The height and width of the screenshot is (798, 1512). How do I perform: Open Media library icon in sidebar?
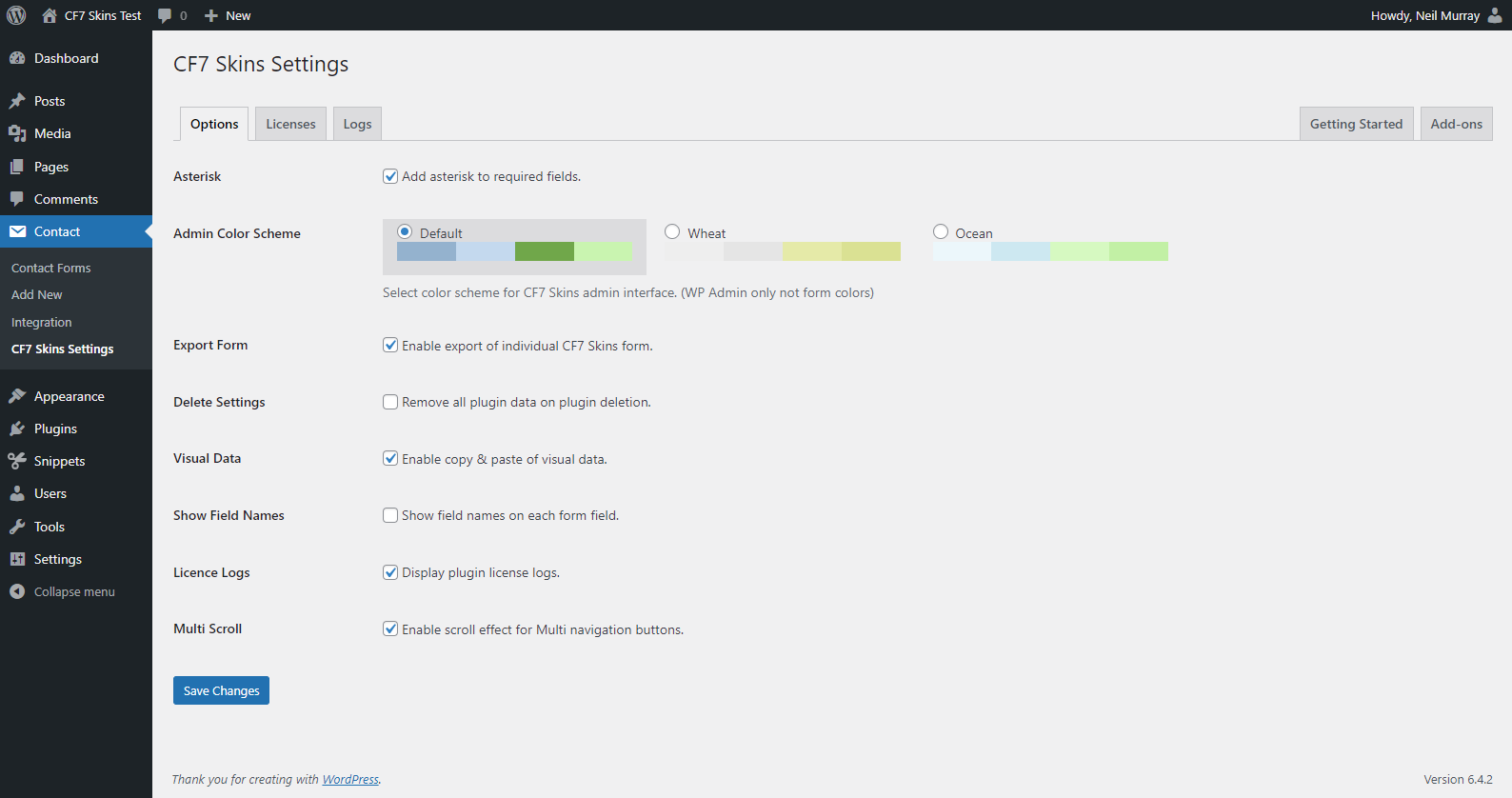click(17, 133)
